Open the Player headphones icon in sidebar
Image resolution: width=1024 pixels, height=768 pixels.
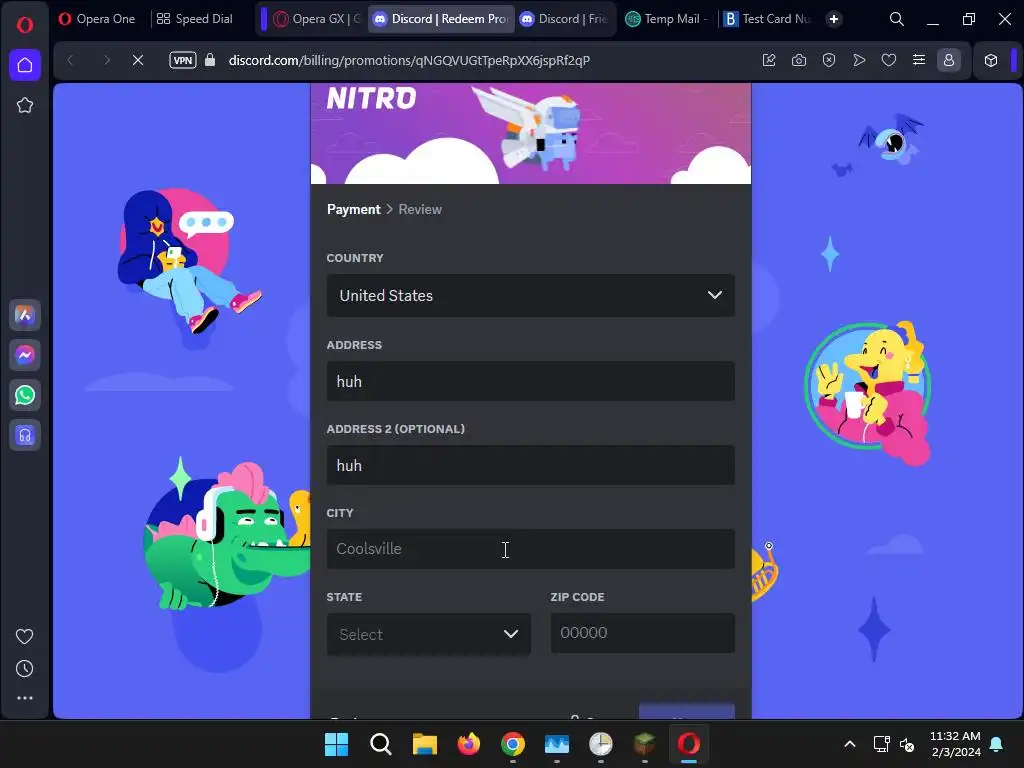click(x=25, y=435)
